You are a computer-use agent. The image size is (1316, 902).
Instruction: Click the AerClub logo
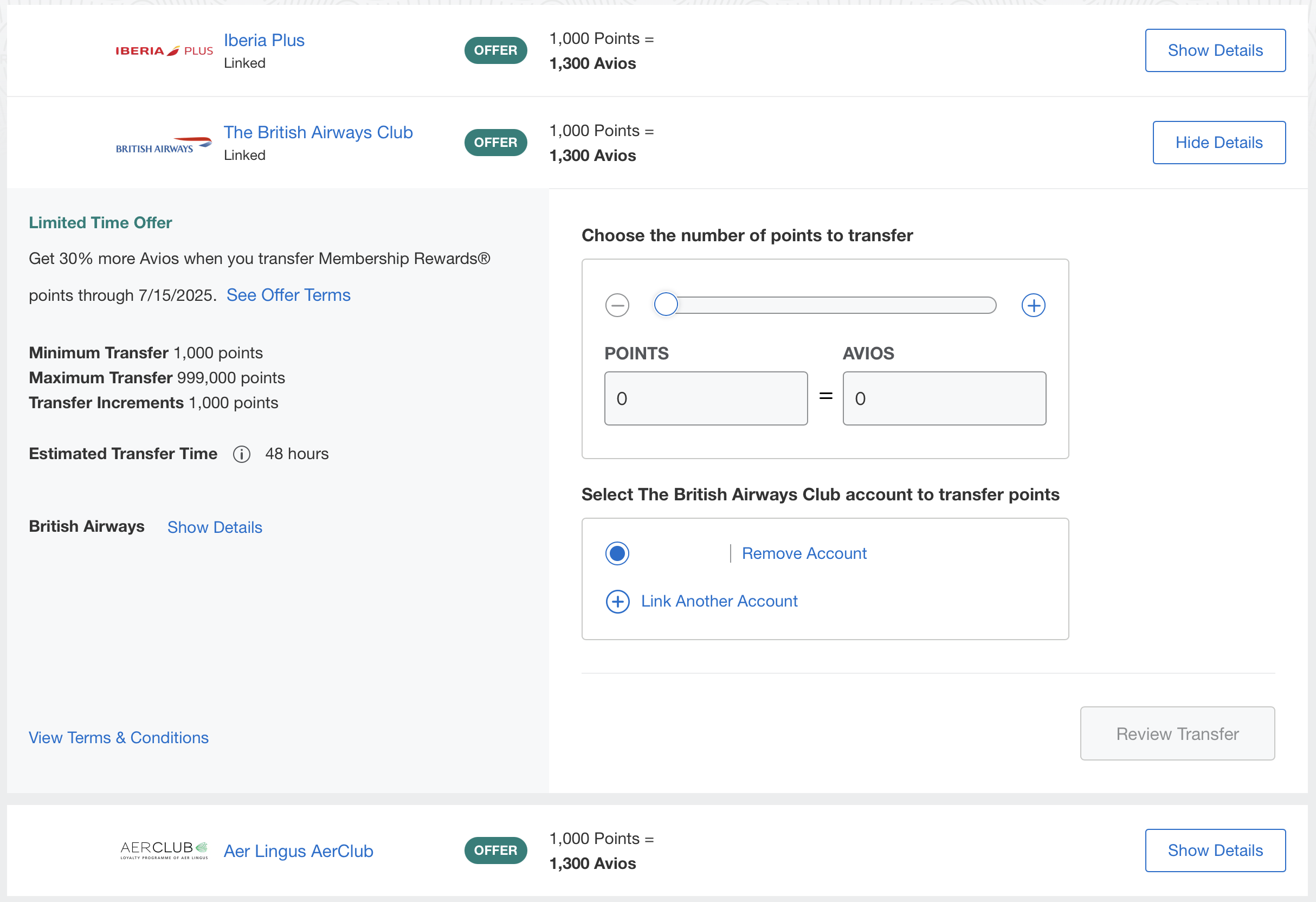coord(164,850)
